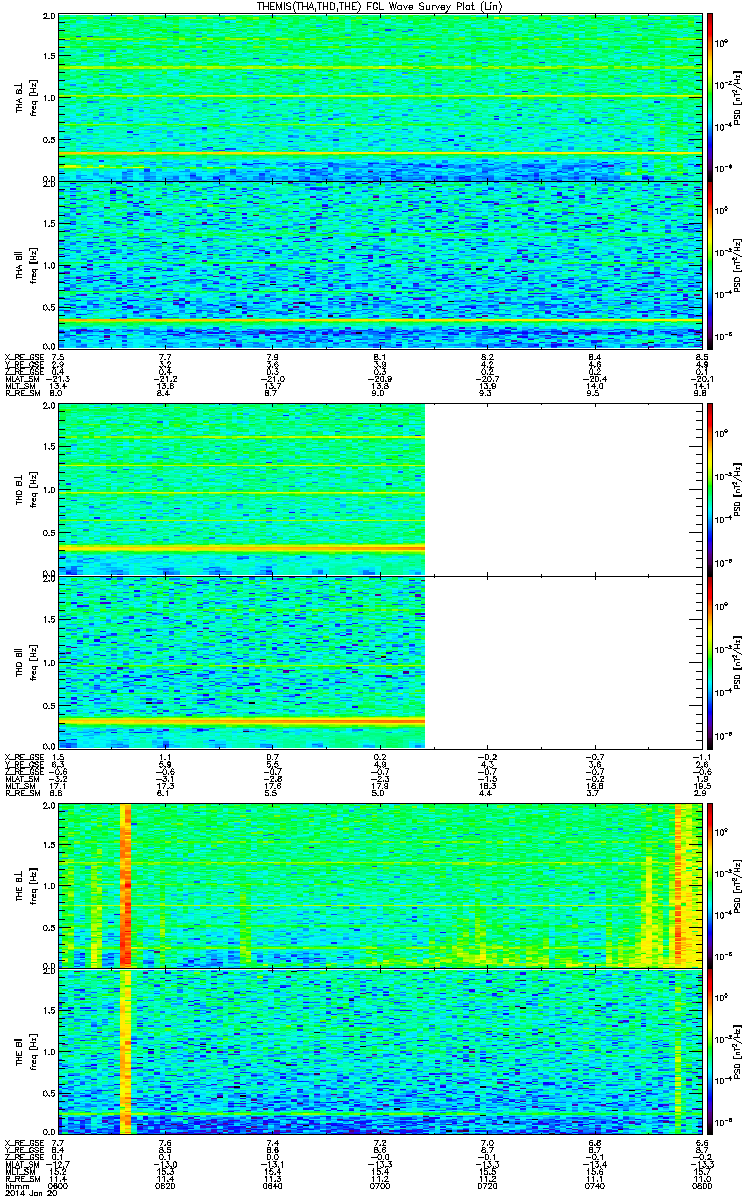The height and width of the screenshot is (1200, 750).
Task: Click the 'hhmm' time axis label
Action: click(15, 1186)
